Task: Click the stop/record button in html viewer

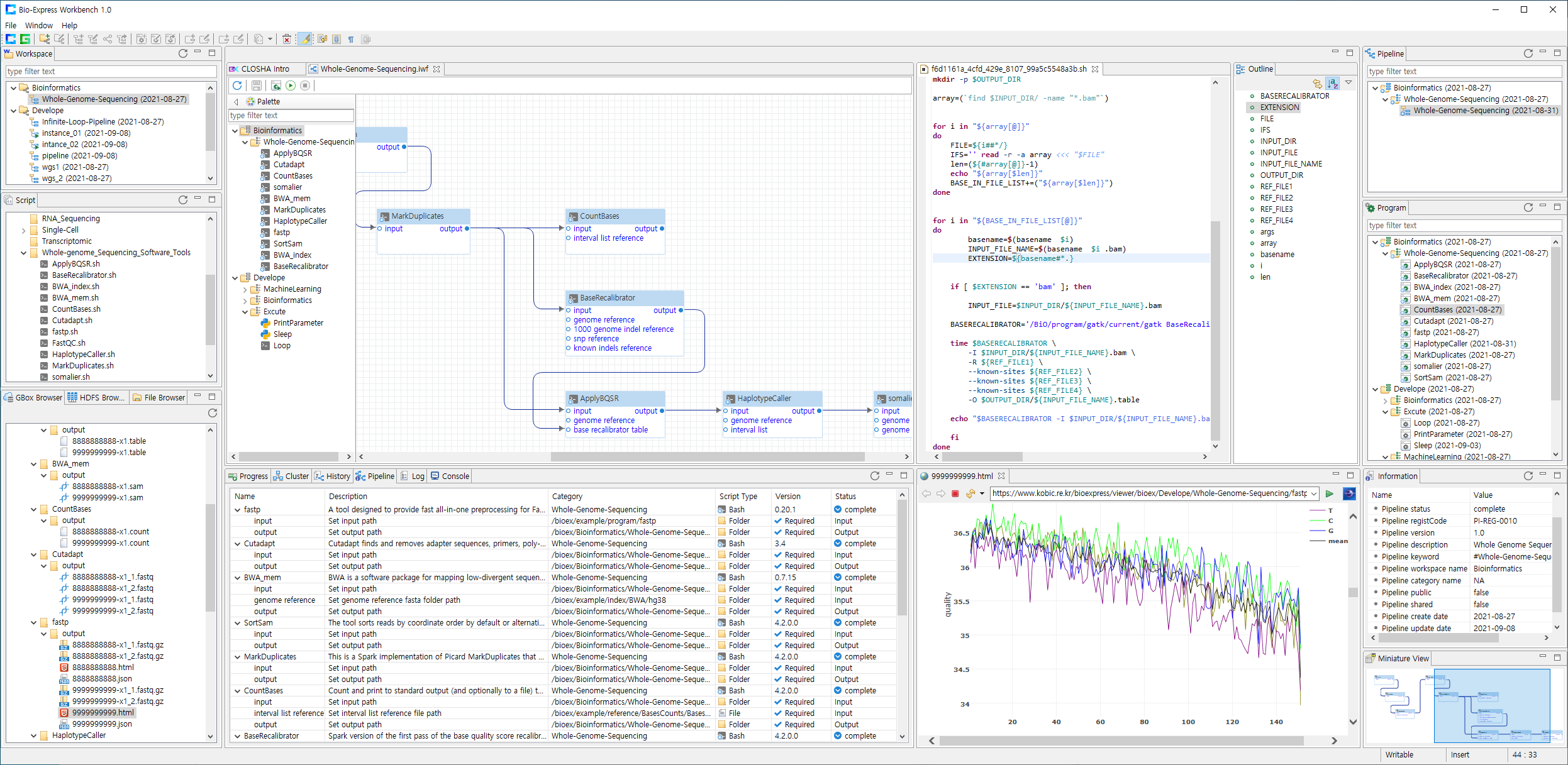Action: click(x=956, y=491)
